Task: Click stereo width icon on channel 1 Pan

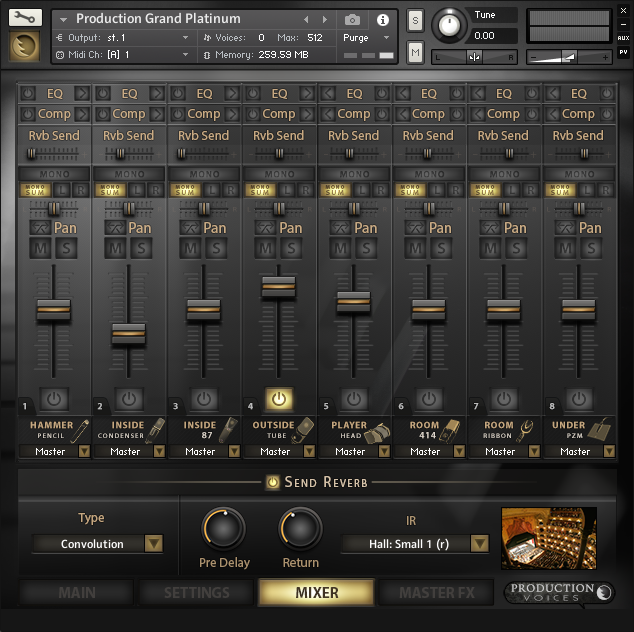Action: (40, 228)
